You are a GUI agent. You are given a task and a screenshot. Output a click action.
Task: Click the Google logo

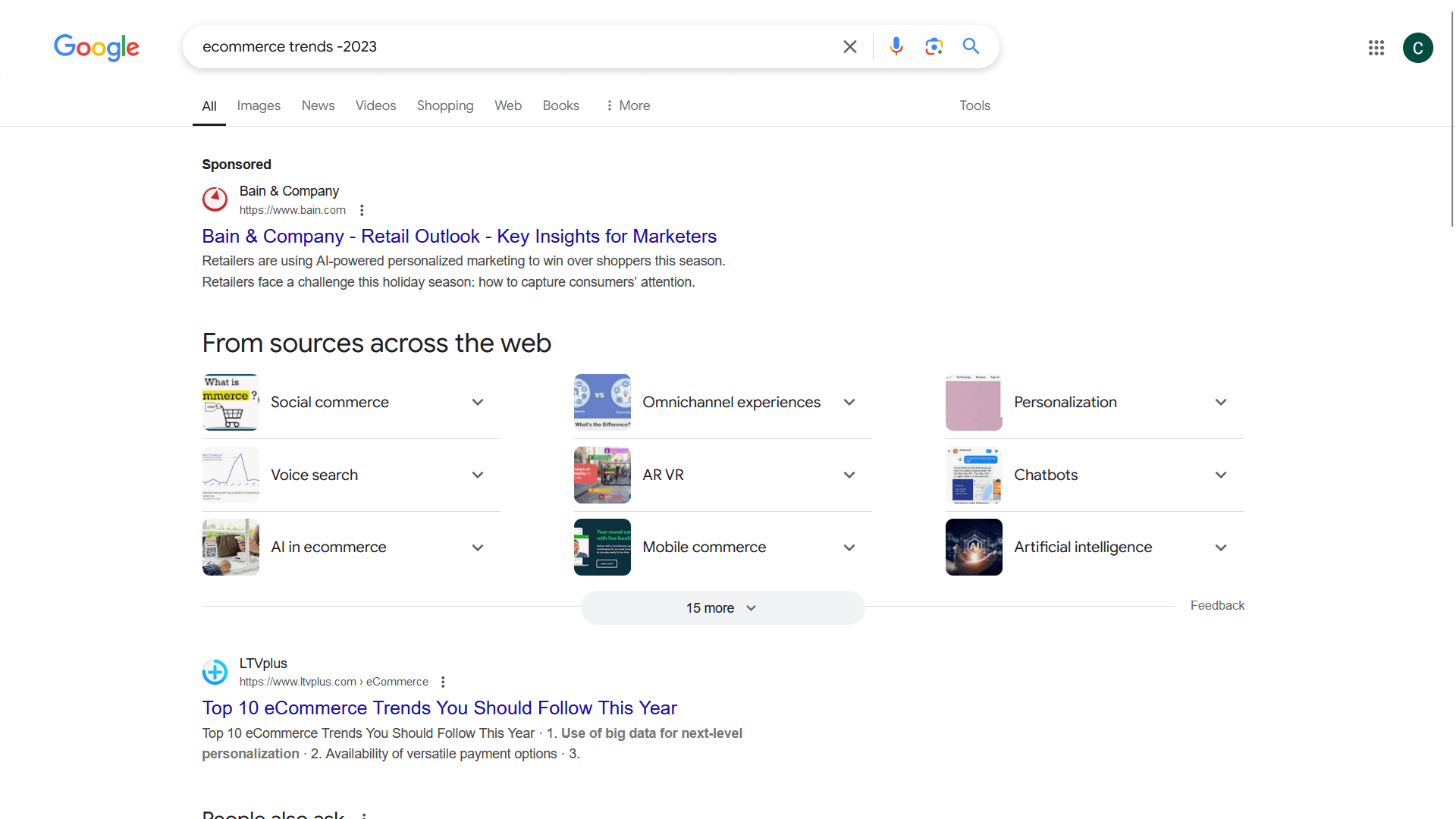point(96,47)
